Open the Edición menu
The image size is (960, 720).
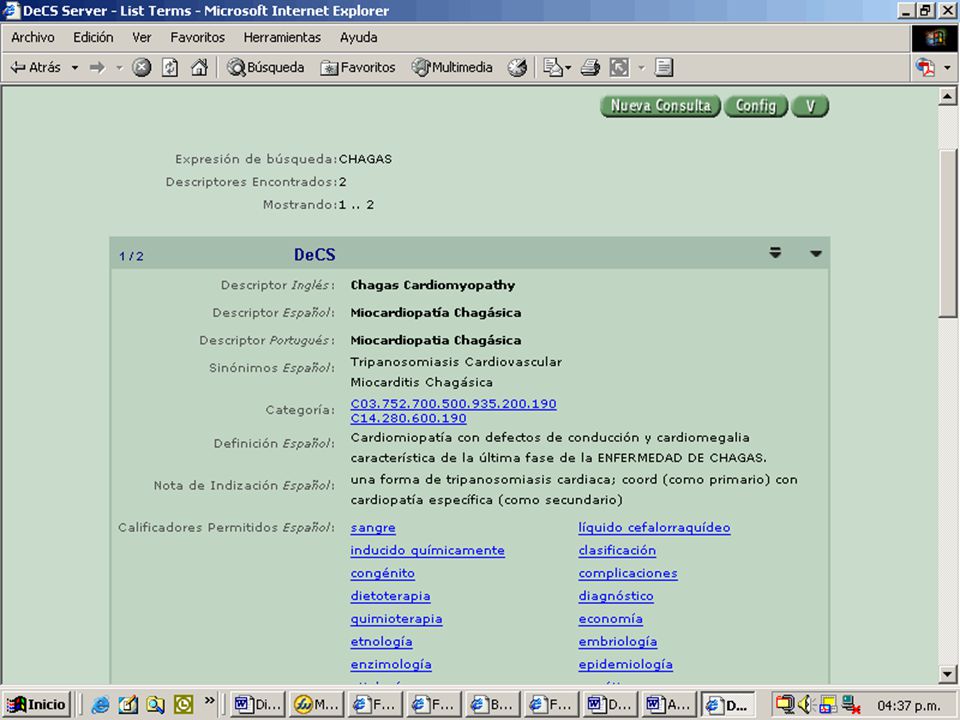pyautogui.click(x=93, y=37)
